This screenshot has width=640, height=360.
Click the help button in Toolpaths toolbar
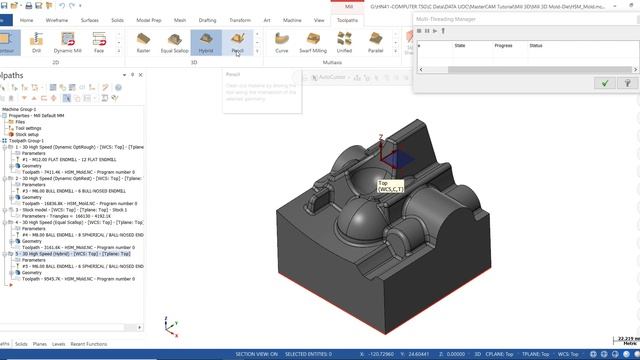click(118, 87)
